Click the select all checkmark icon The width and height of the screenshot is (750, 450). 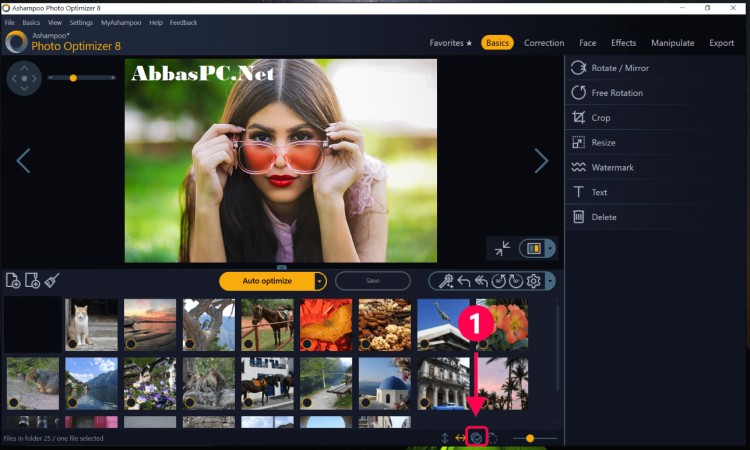pyautogui.click(x=476, y=438)
